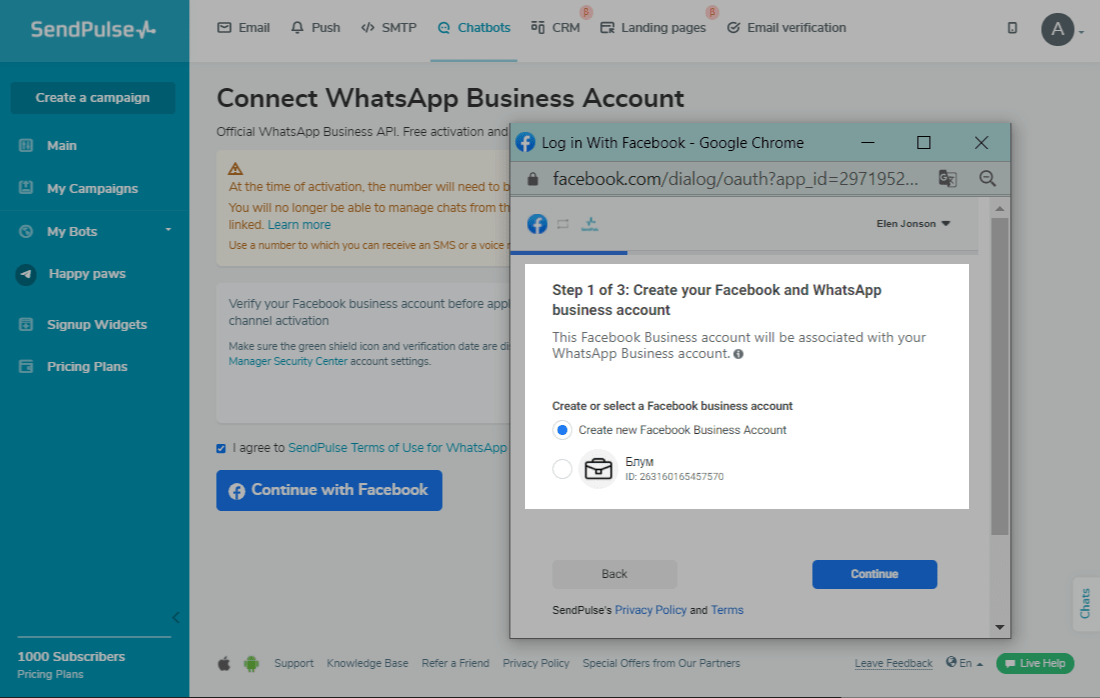The width and height of the screenshot is (1100, 698).
Task: Collapse the sidebar using the left chevron
Action: click(175, 617)
